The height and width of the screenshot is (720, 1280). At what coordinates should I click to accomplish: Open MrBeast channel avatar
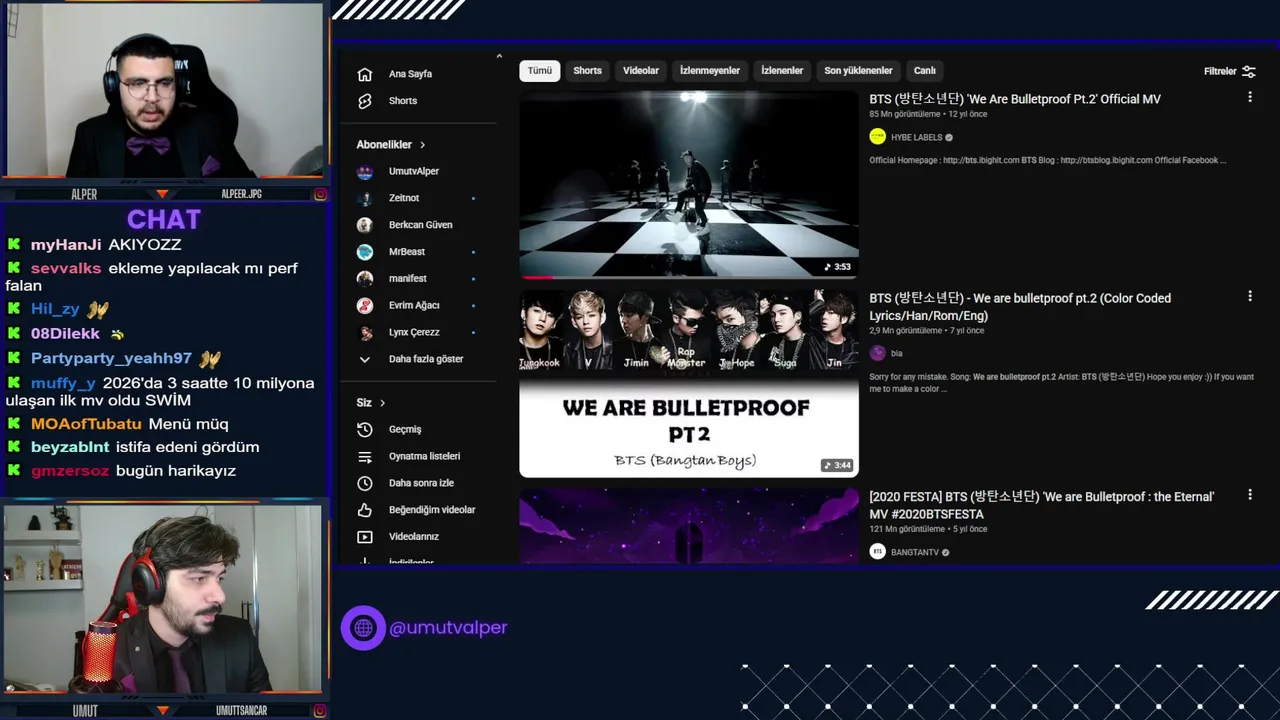tap(365, 252)
